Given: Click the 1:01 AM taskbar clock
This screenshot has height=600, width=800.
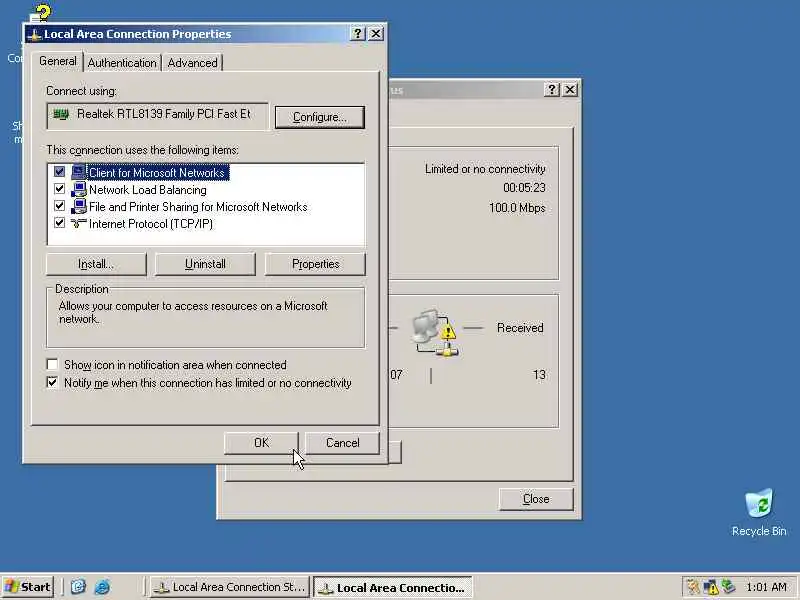Looking at the screenshot, I should point(766,587).
